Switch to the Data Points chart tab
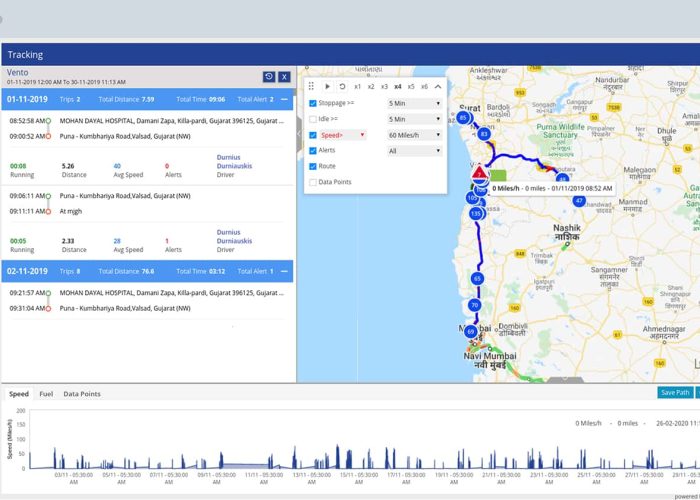 pyautogui.click(x=82, y=394)
